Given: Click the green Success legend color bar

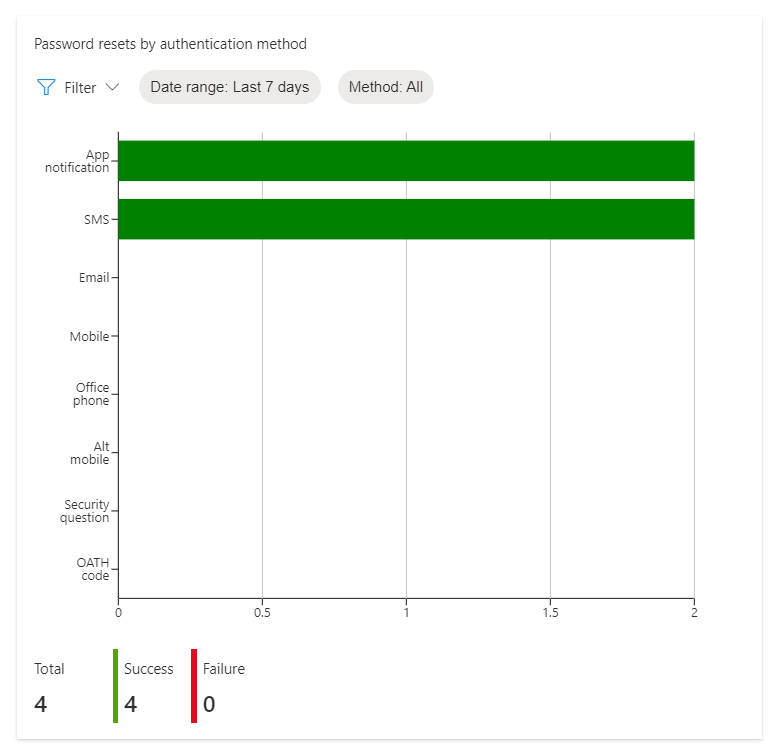Looking at the screenshot, I should [116, 686].
